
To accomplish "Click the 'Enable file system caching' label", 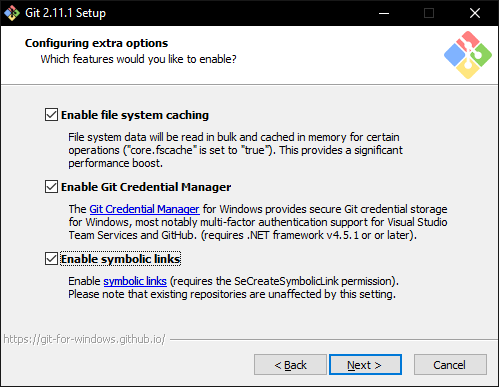I will click(x=135, y=115).
